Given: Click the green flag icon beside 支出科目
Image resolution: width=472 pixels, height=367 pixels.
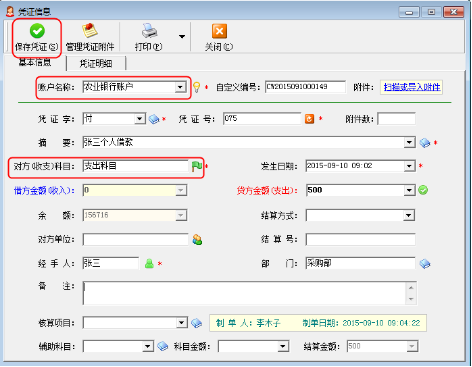Looking at the screenshot, I should 197,166.
